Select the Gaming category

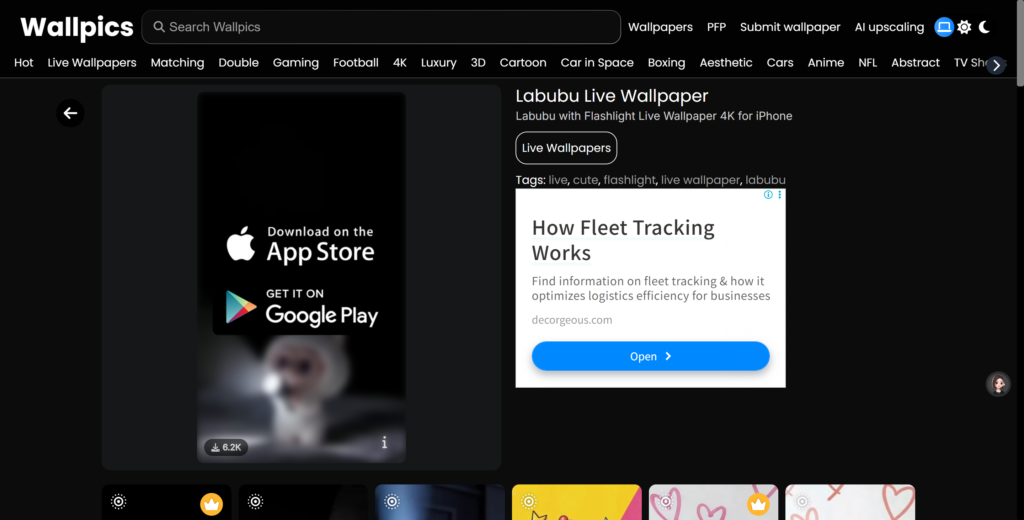point(296,63)
